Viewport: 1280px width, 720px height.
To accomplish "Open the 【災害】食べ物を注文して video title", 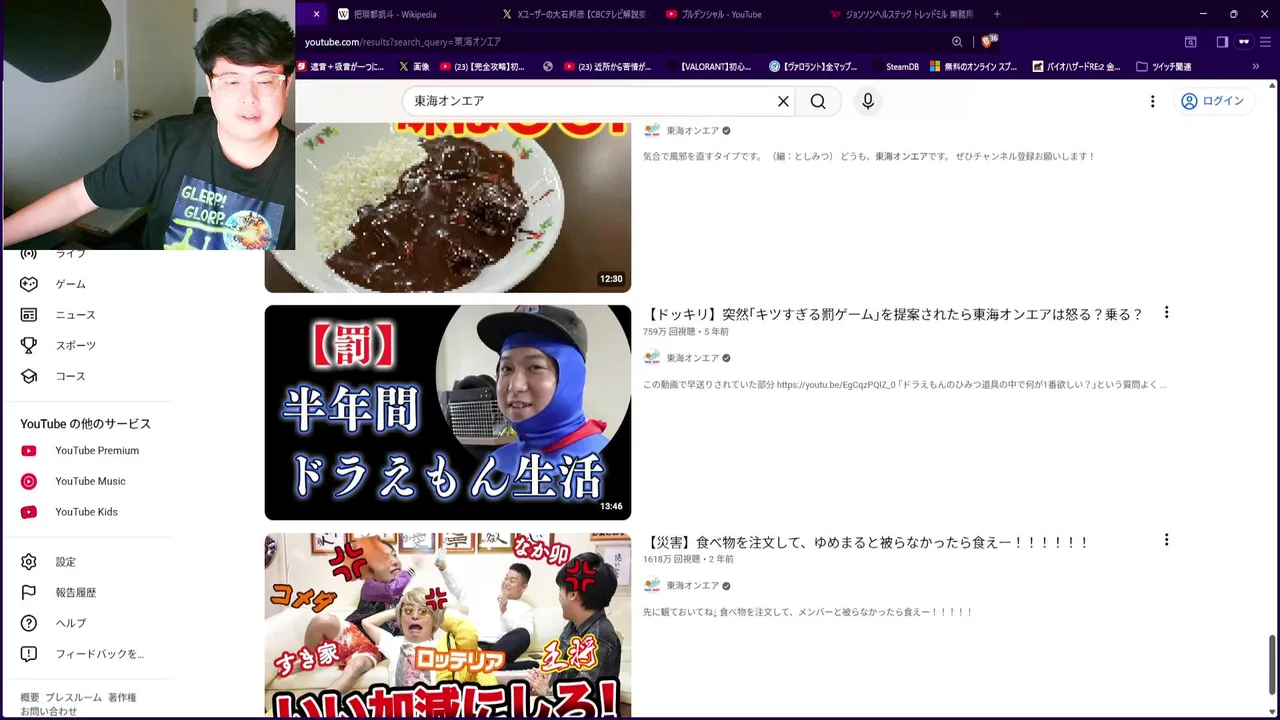I will coord(866,542).
